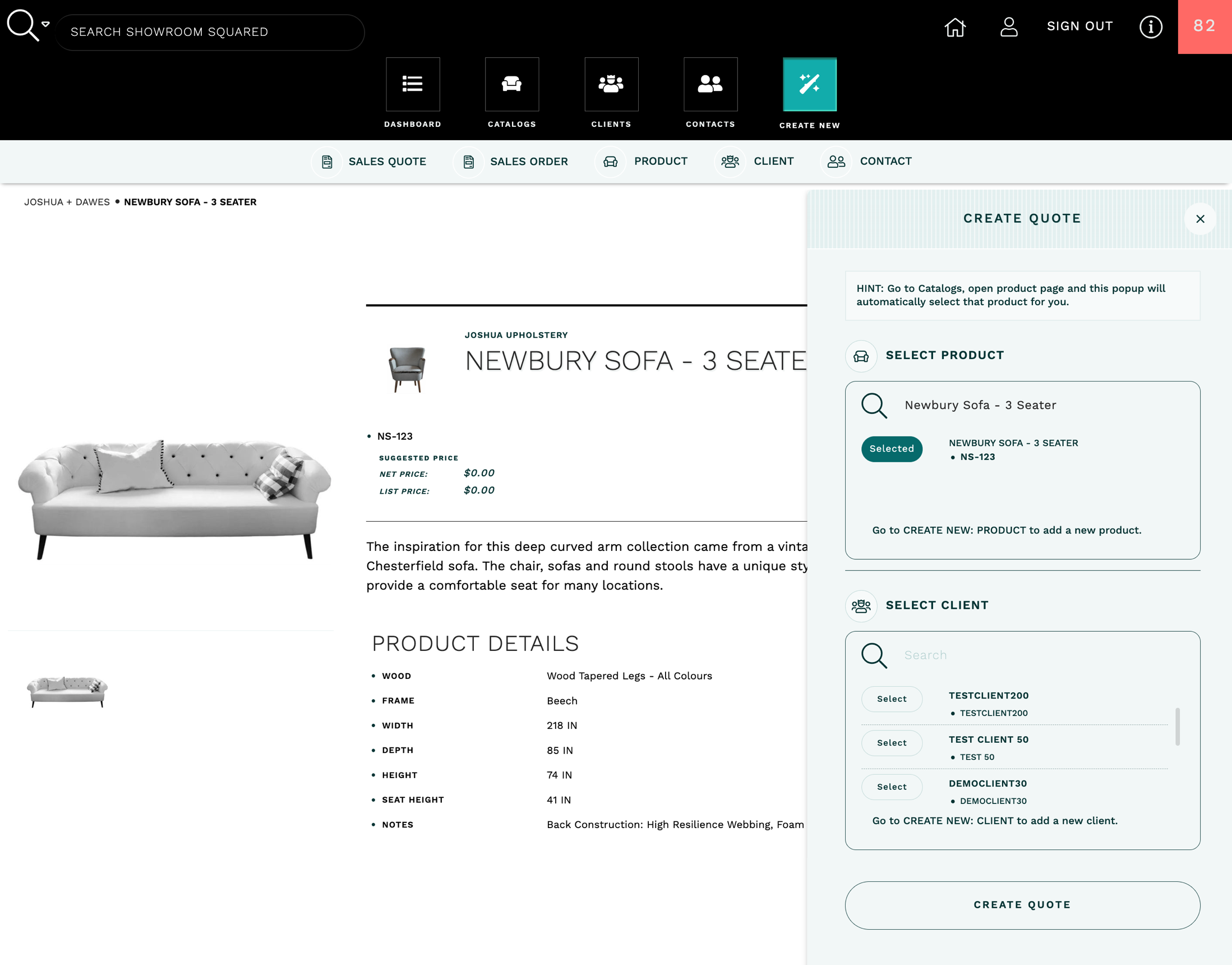This screenshot has width=1232, height=965.
Task: Expand search options dropdown arrow
Action: (46, 24)
